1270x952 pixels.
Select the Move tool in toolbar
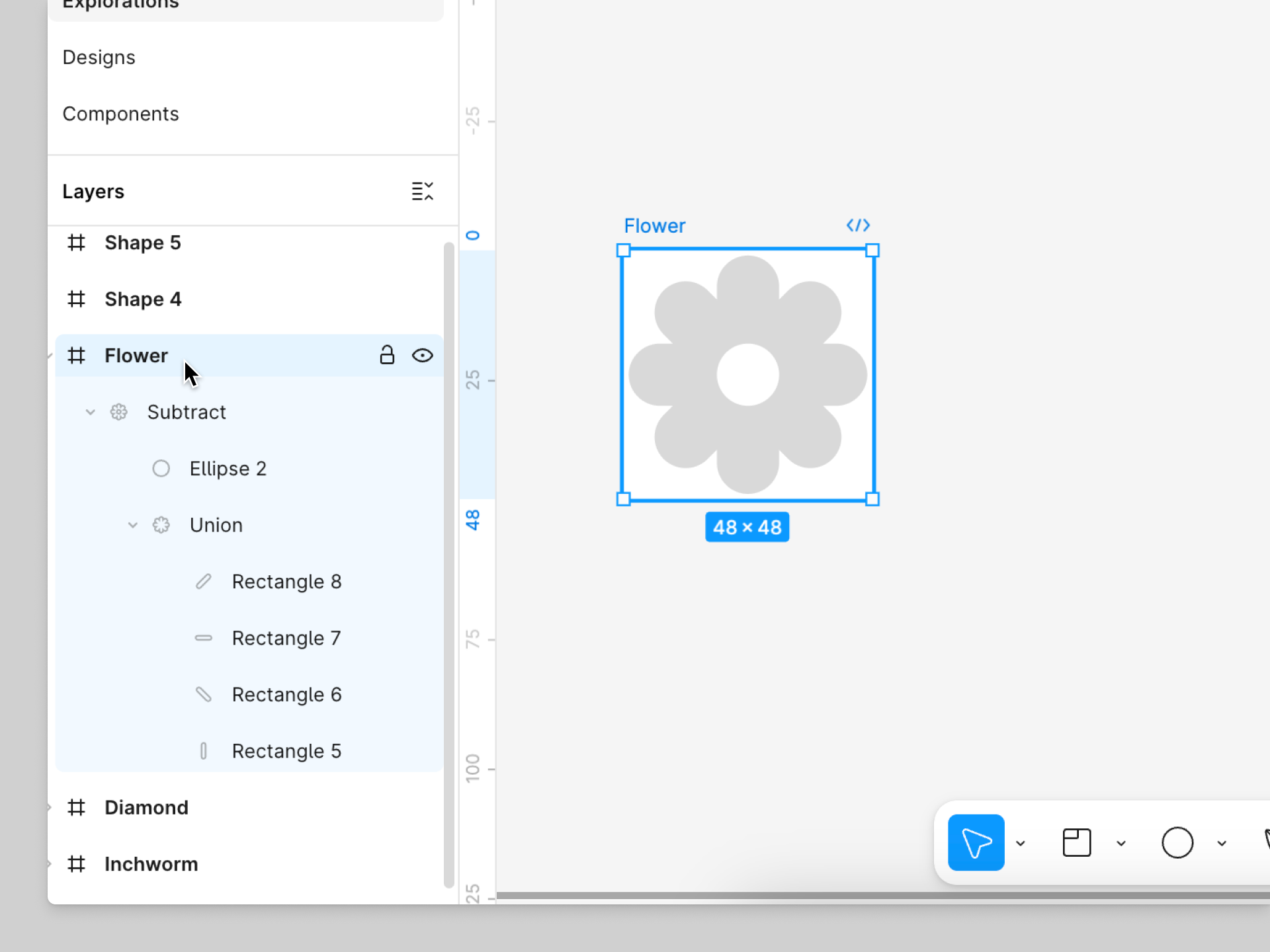[976, 842]
